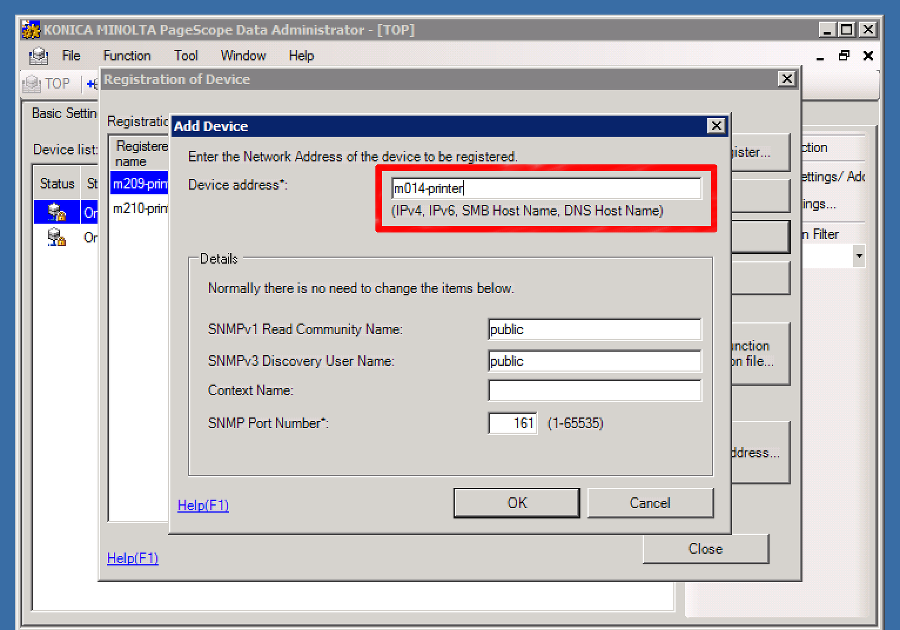The image size is (900, 630).
Task: Click the SNMP Port Number field
Action: (513, 423)
